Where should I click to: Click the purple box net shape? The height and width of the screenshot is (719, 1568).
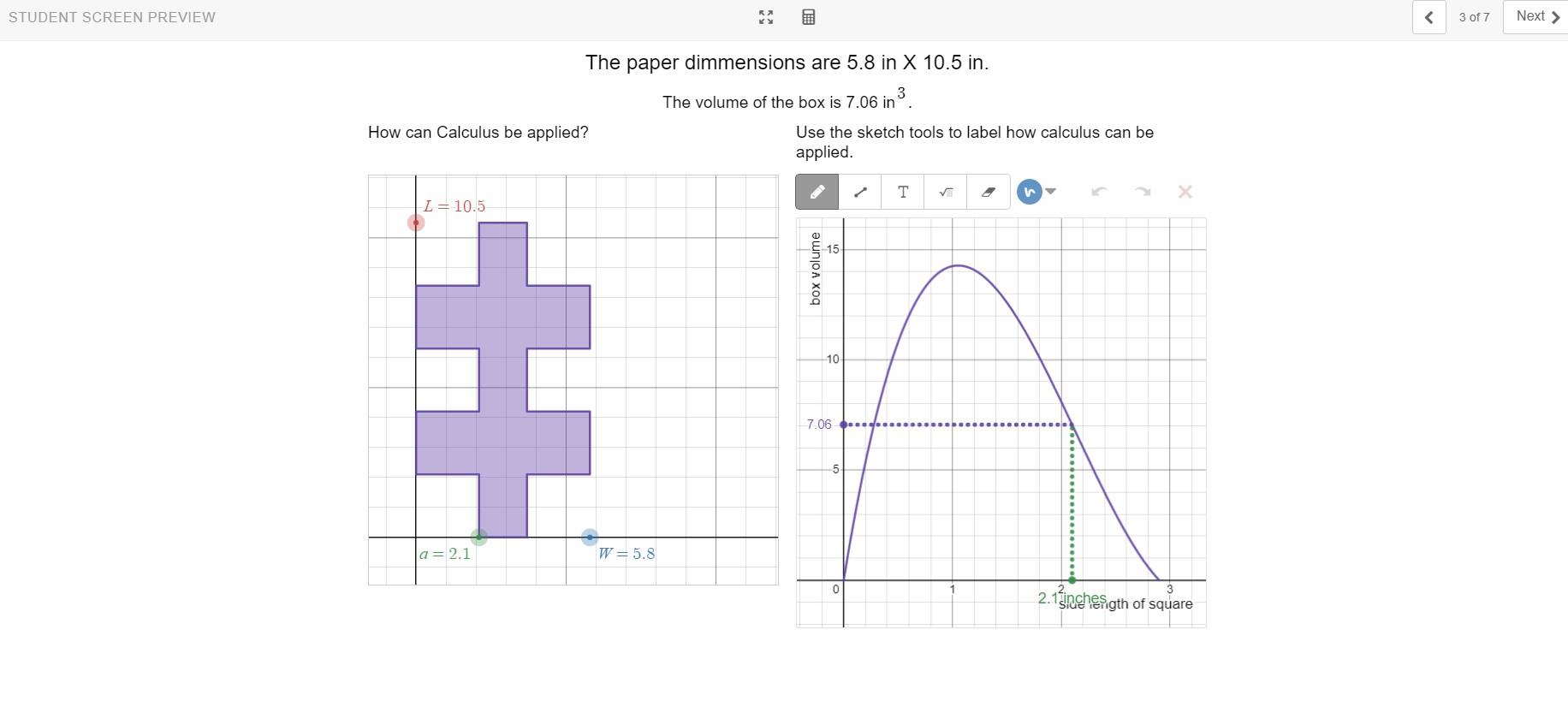(503, 380)
